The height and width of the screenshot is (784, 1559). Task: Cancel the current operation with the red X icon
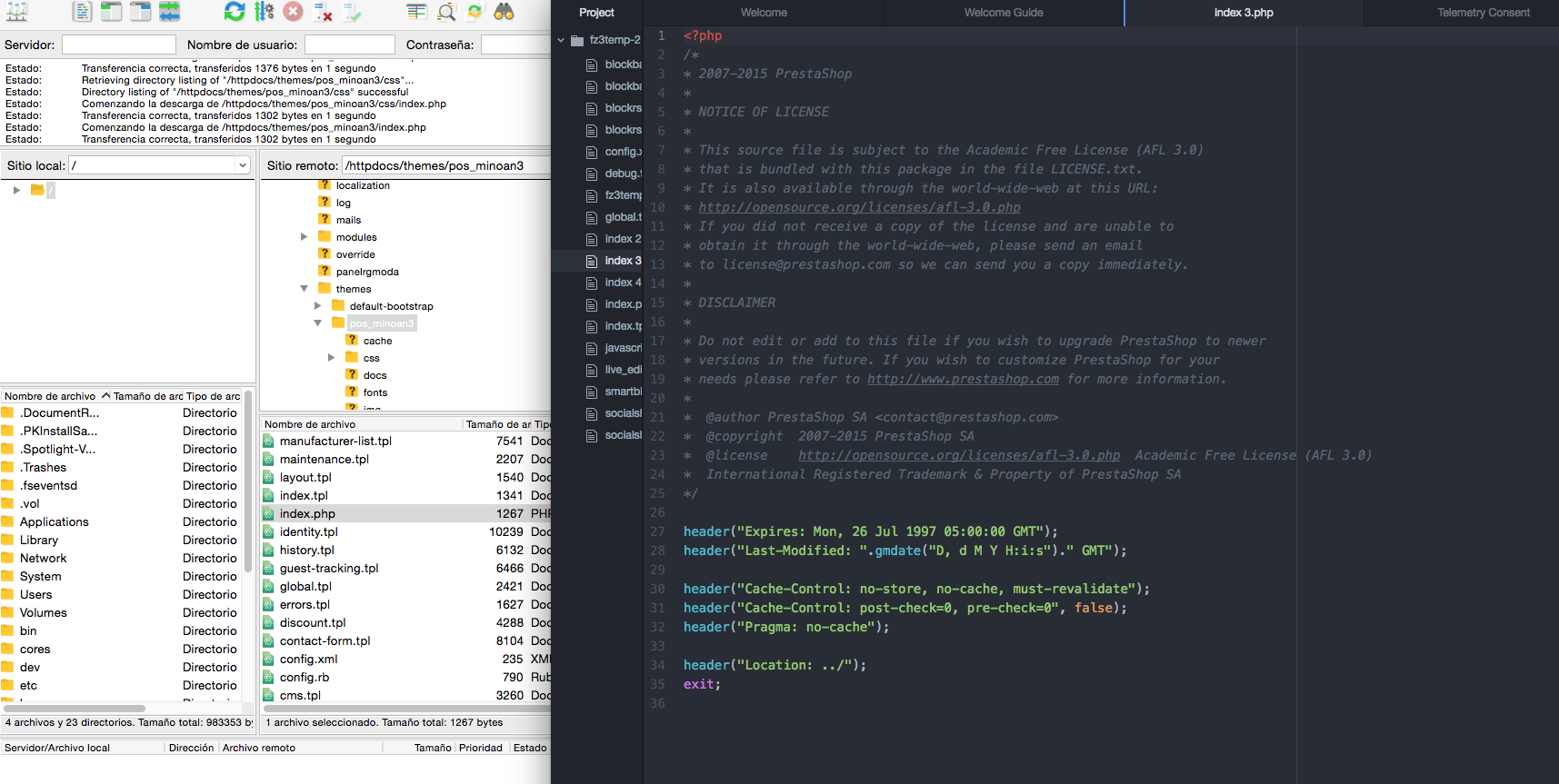(x=293, y=12)
